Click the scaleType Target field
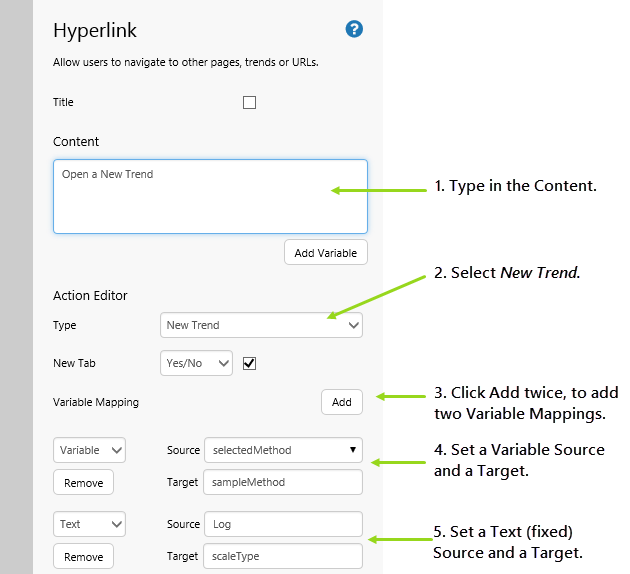This screenshot has width=630, height=574. tap(283, 556)
